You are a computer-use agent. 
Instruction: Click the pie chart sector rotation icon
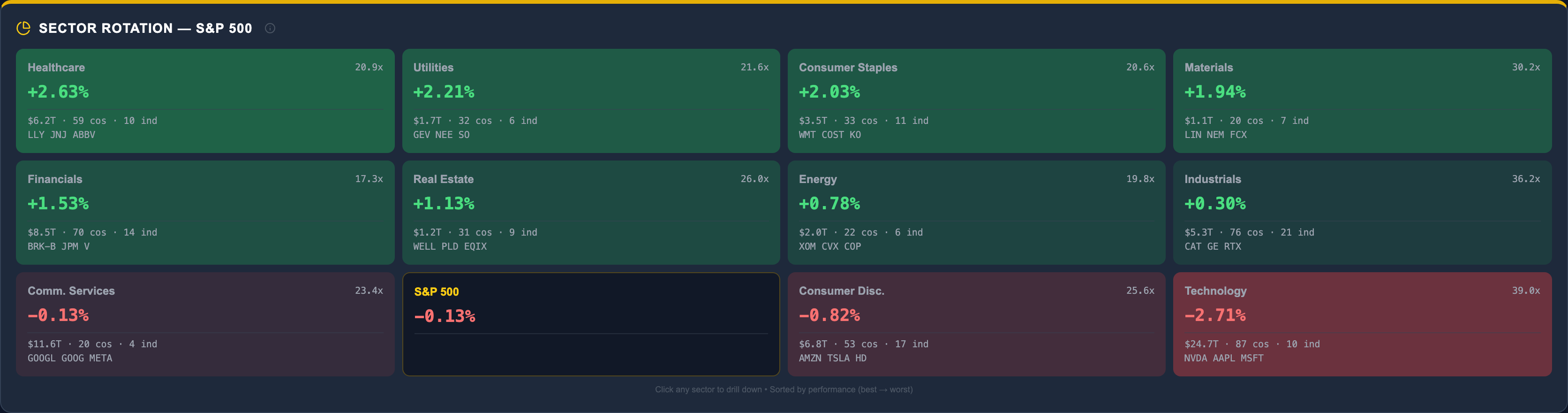point(23,28)
